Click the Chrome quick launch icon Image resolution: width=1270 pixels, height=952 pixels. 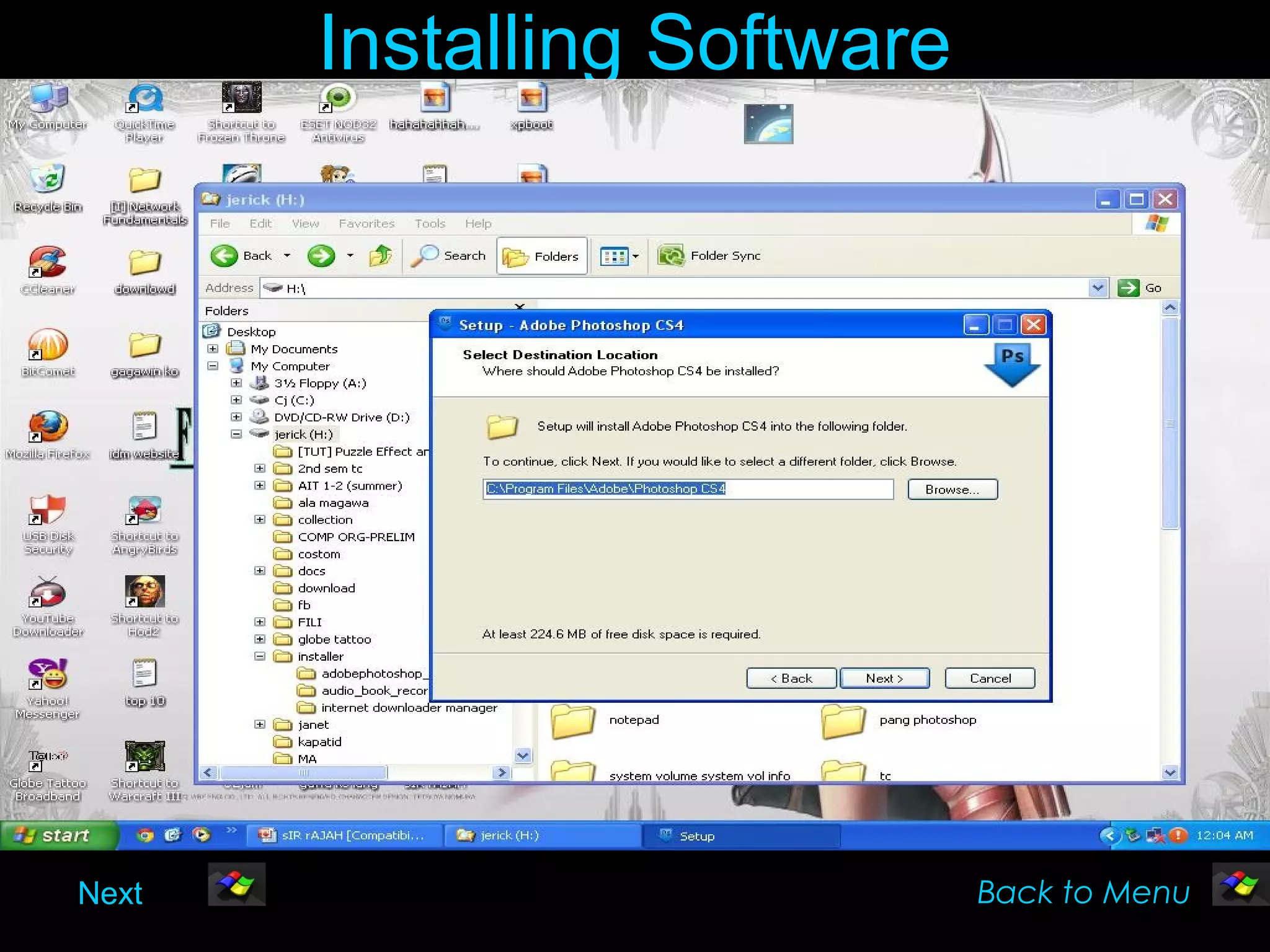(x=145, y=835)
